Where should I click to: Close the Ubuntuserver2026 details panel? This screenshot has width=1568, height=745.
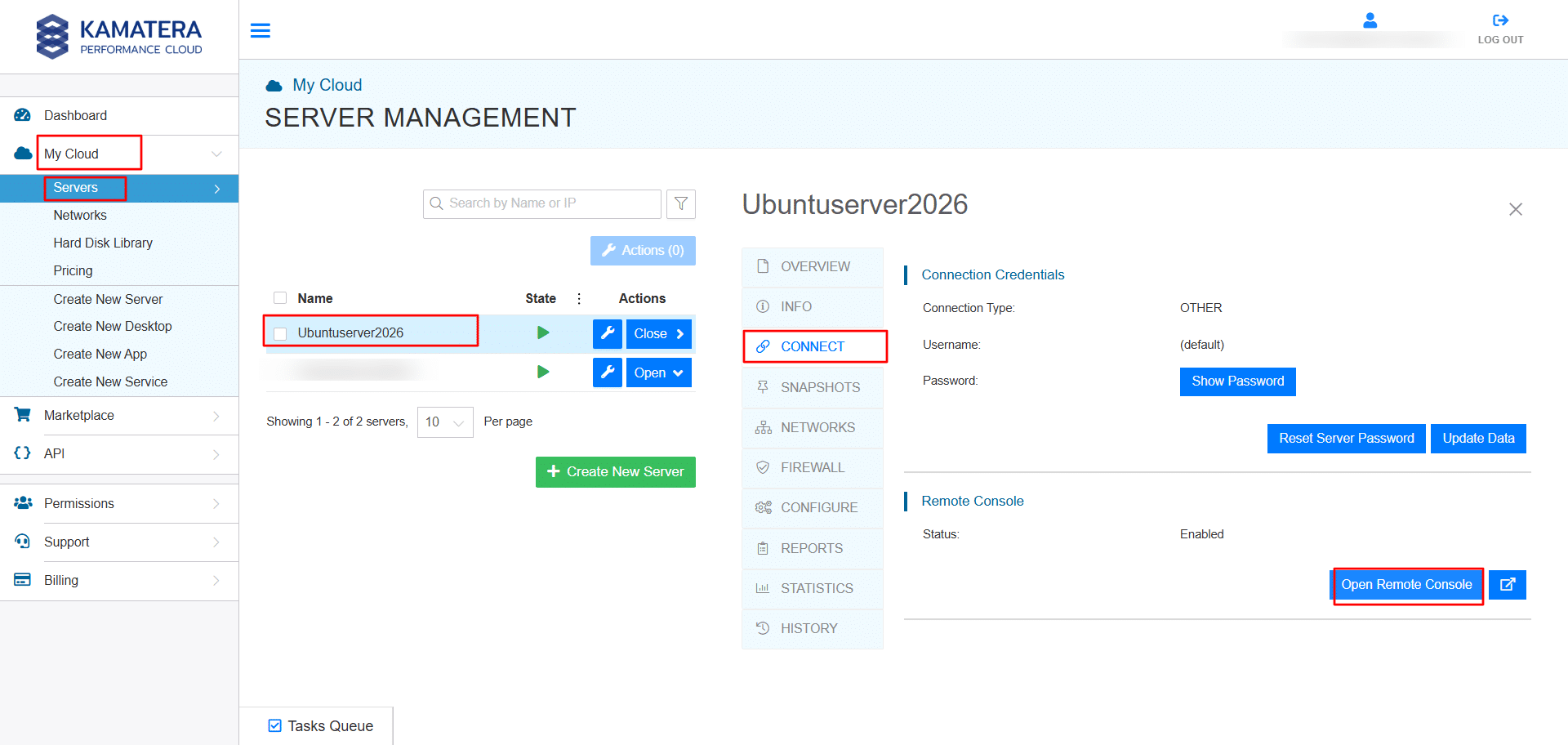click(x=1516, y=209)
